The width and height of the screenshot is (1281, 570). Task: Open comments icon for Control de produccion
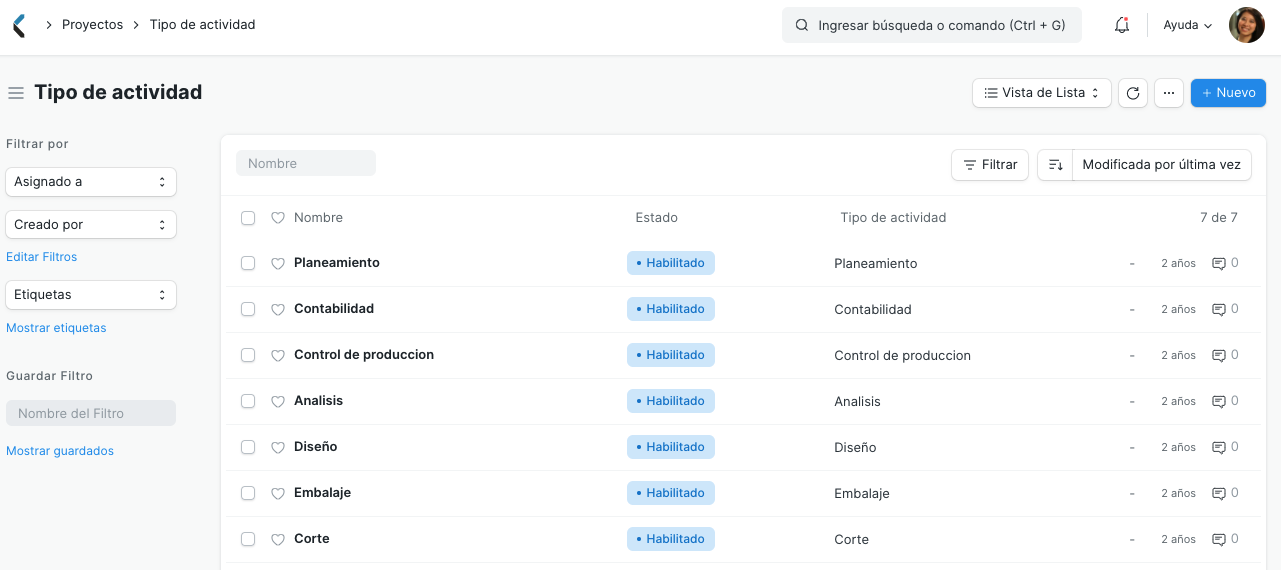point(1219,356)
